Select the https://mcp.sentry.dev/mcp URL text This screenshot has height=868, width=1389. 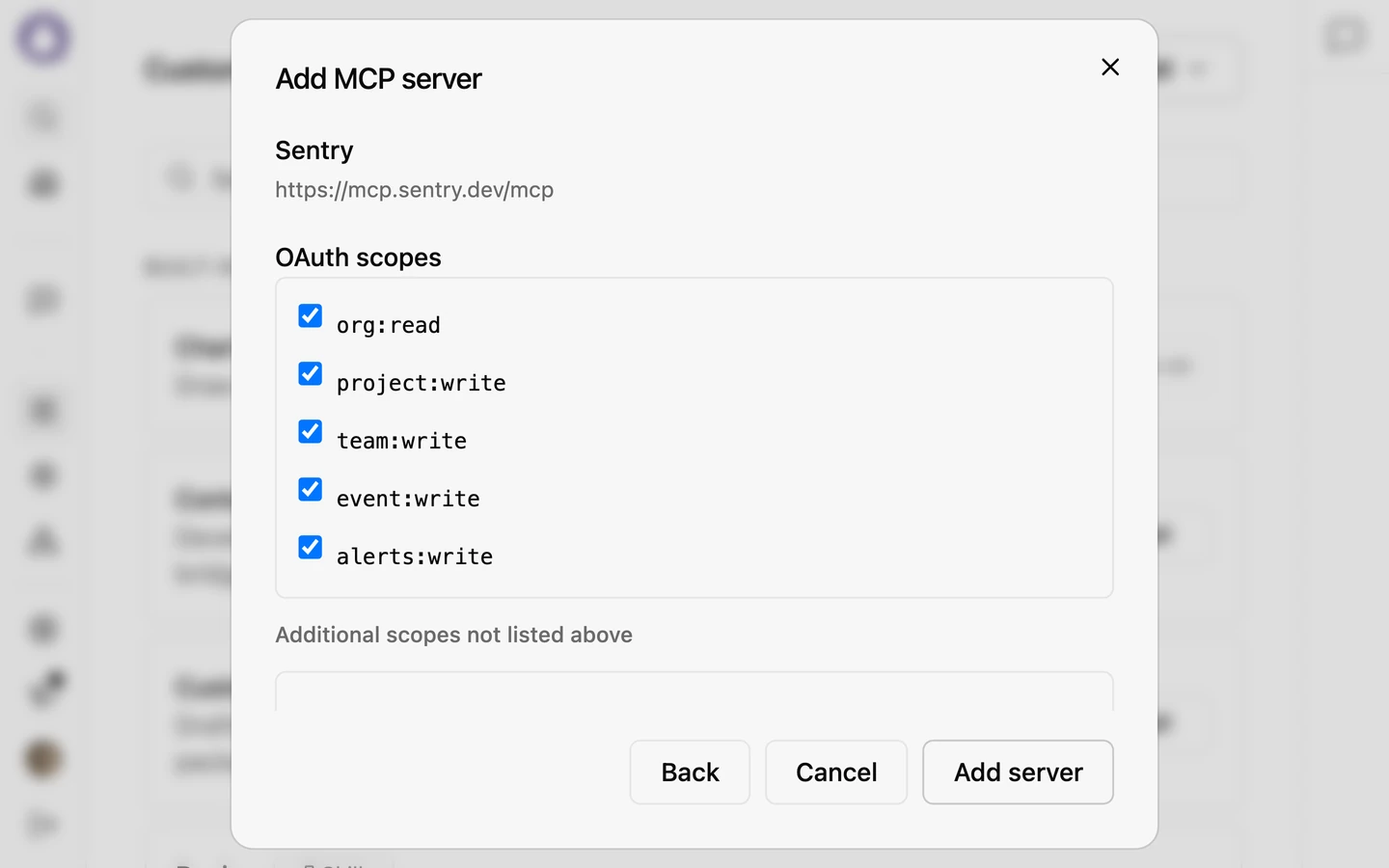[415, 189]
